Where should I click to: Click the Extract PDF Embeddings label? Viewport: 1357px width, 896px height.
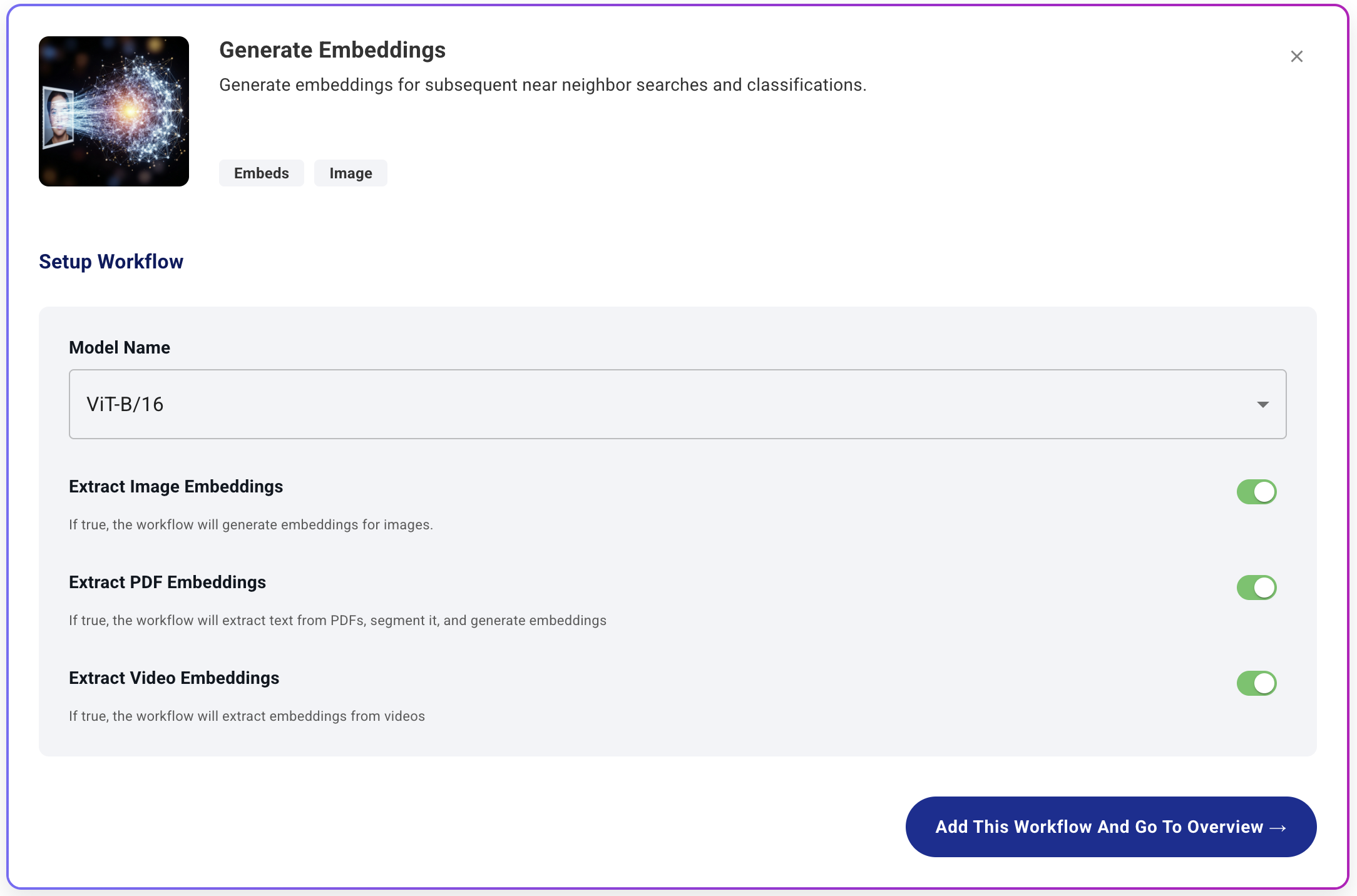click(167, 583)
